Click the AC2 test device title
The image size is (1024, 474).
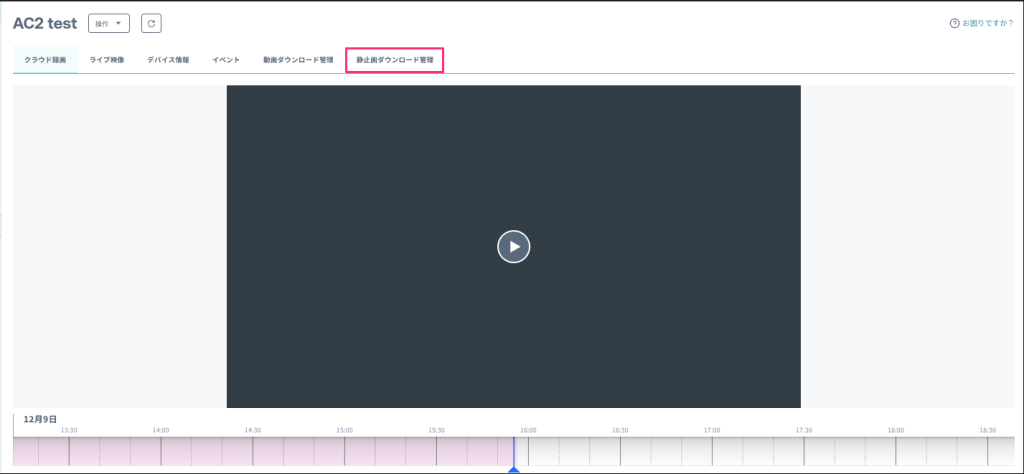tap(45, 23)
